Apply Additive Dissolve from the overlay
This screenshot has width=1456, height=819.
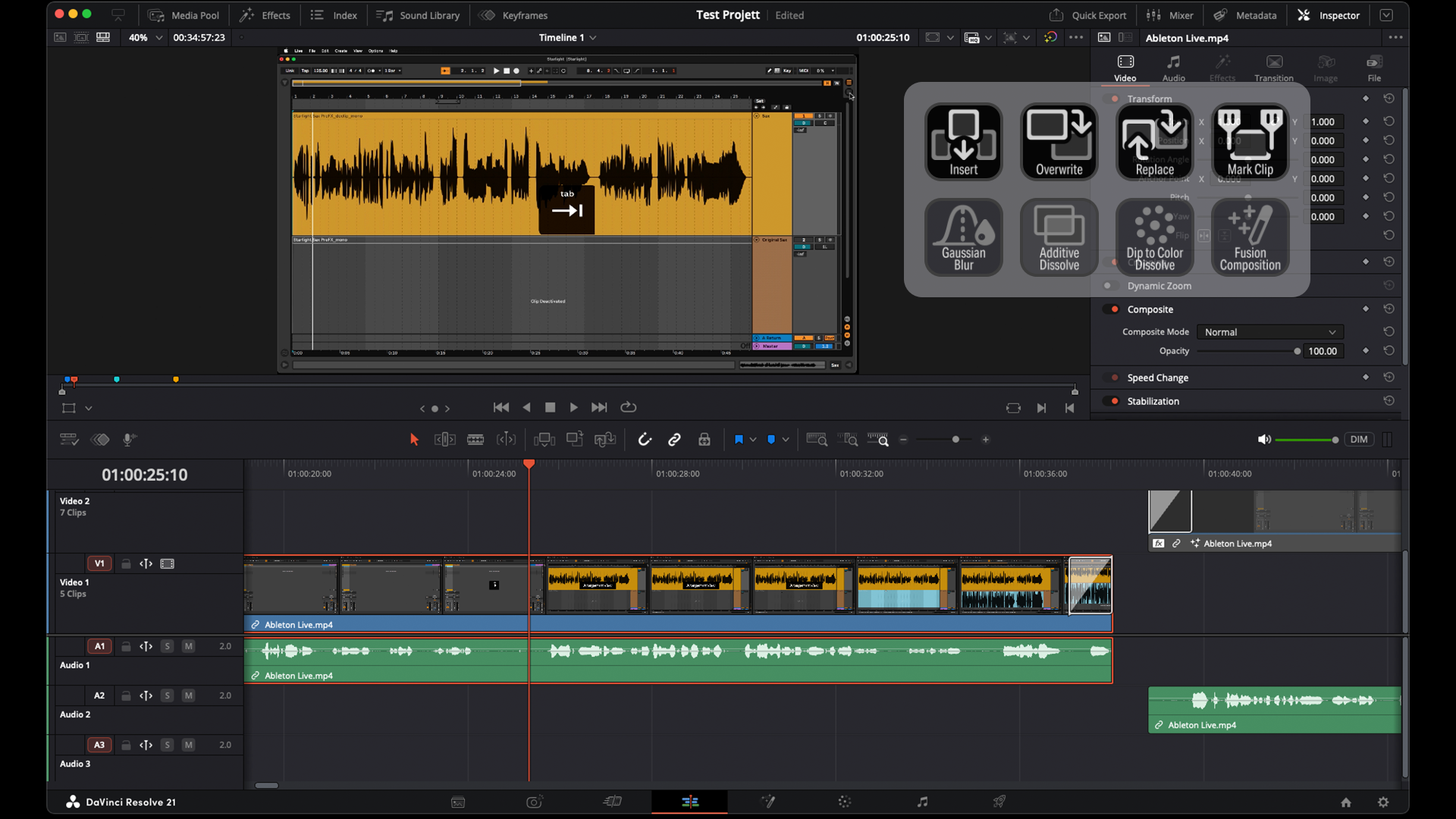(x=1059, y=237)
